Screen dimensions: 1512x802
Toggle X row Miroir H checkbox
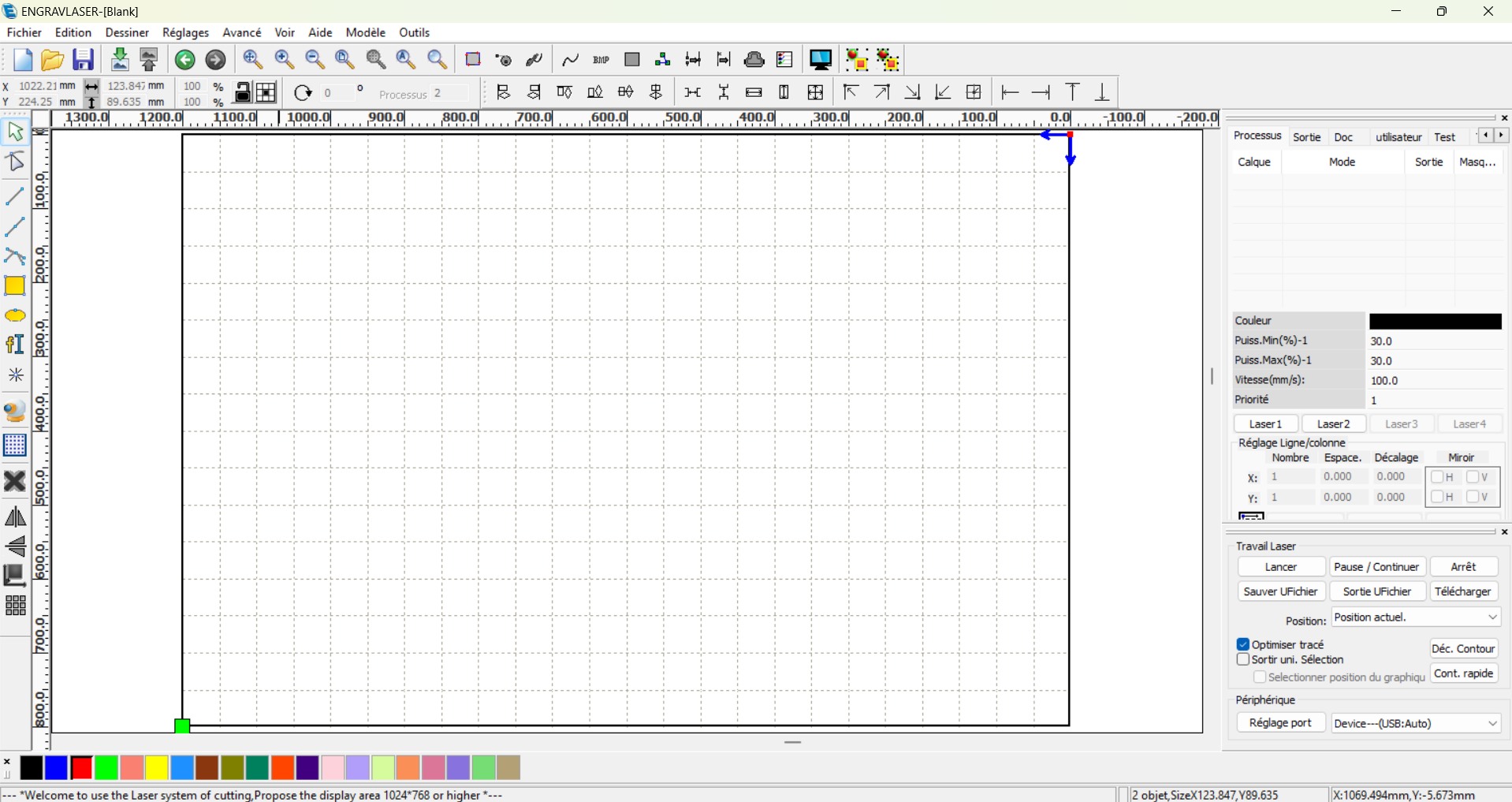coord(1437,477)
